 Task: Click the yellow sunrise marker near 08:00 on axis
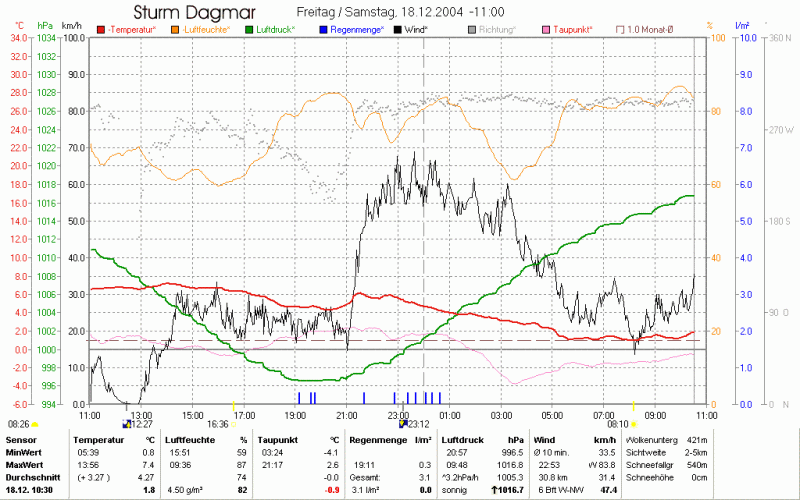[x=634, y=406]
